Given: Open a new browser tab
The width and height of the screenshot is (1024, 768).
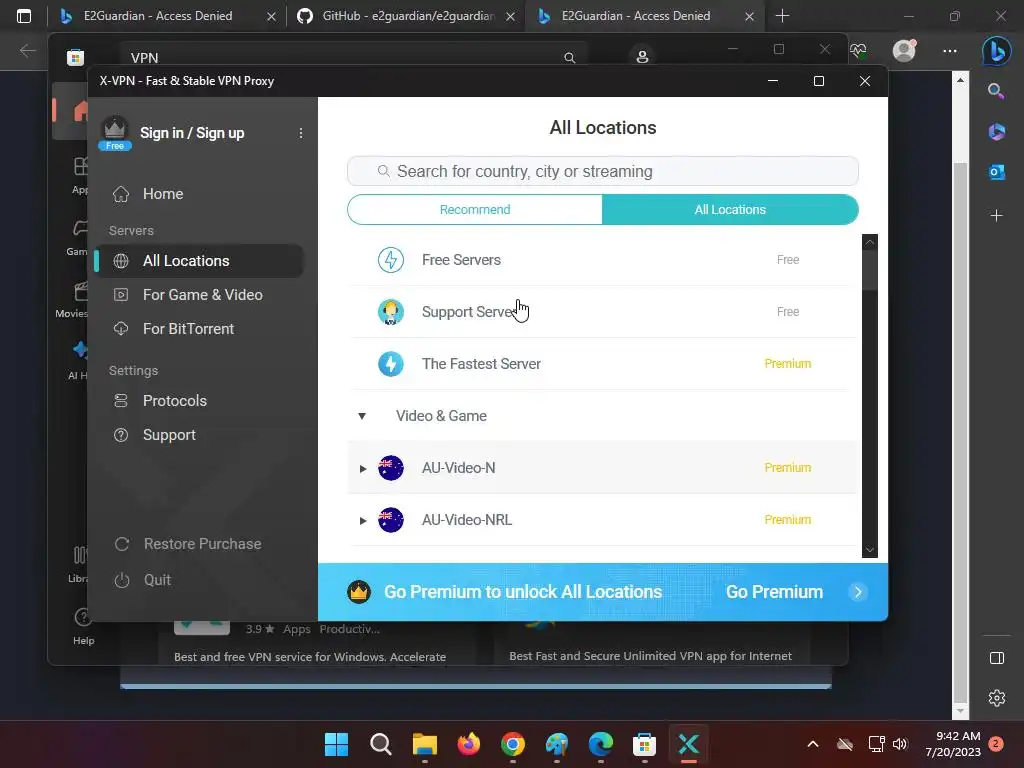Looking at the screenshot, I should (782, 16).
